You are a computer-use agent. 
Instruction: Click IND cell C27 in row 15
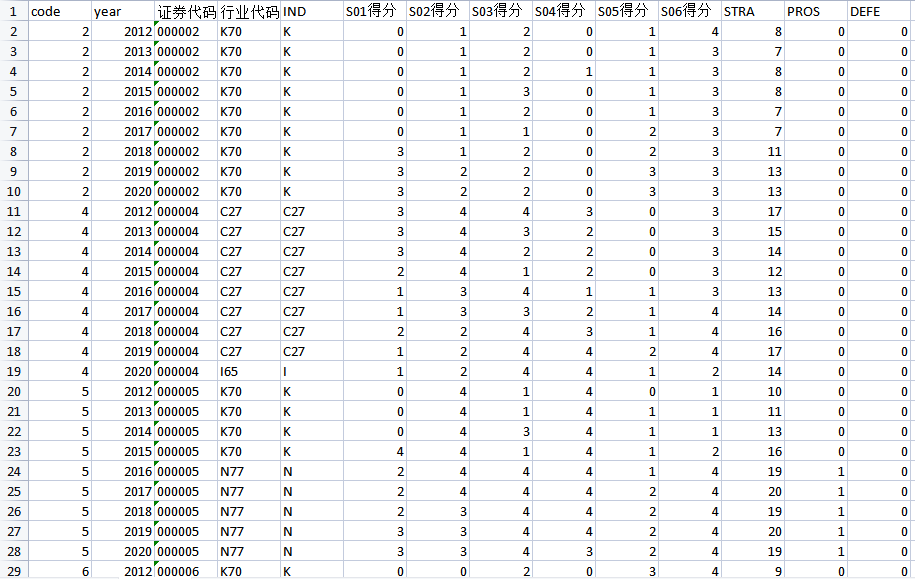tap(312, 291)
